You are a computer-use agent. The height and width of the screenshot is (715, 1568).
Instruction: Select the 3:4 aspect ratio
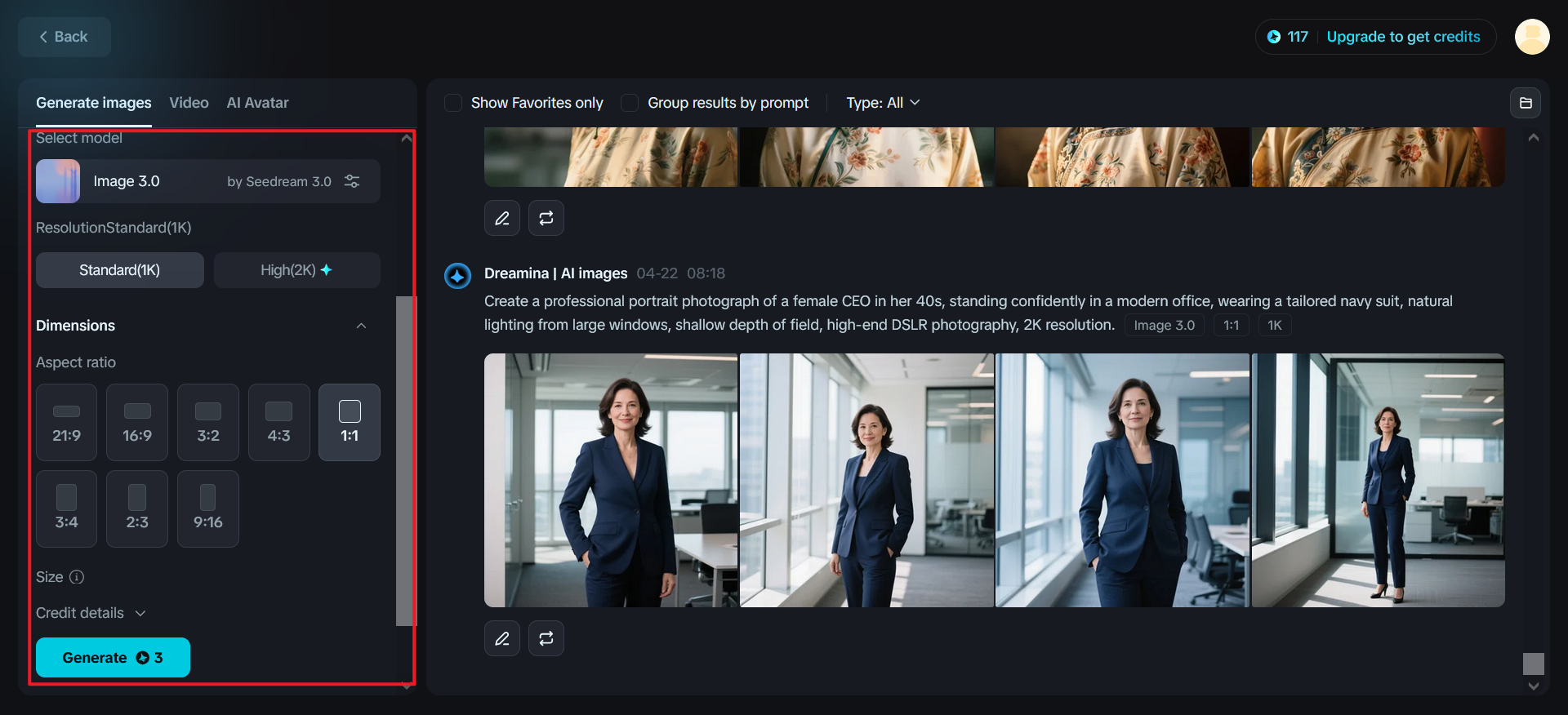pos(66,509)
